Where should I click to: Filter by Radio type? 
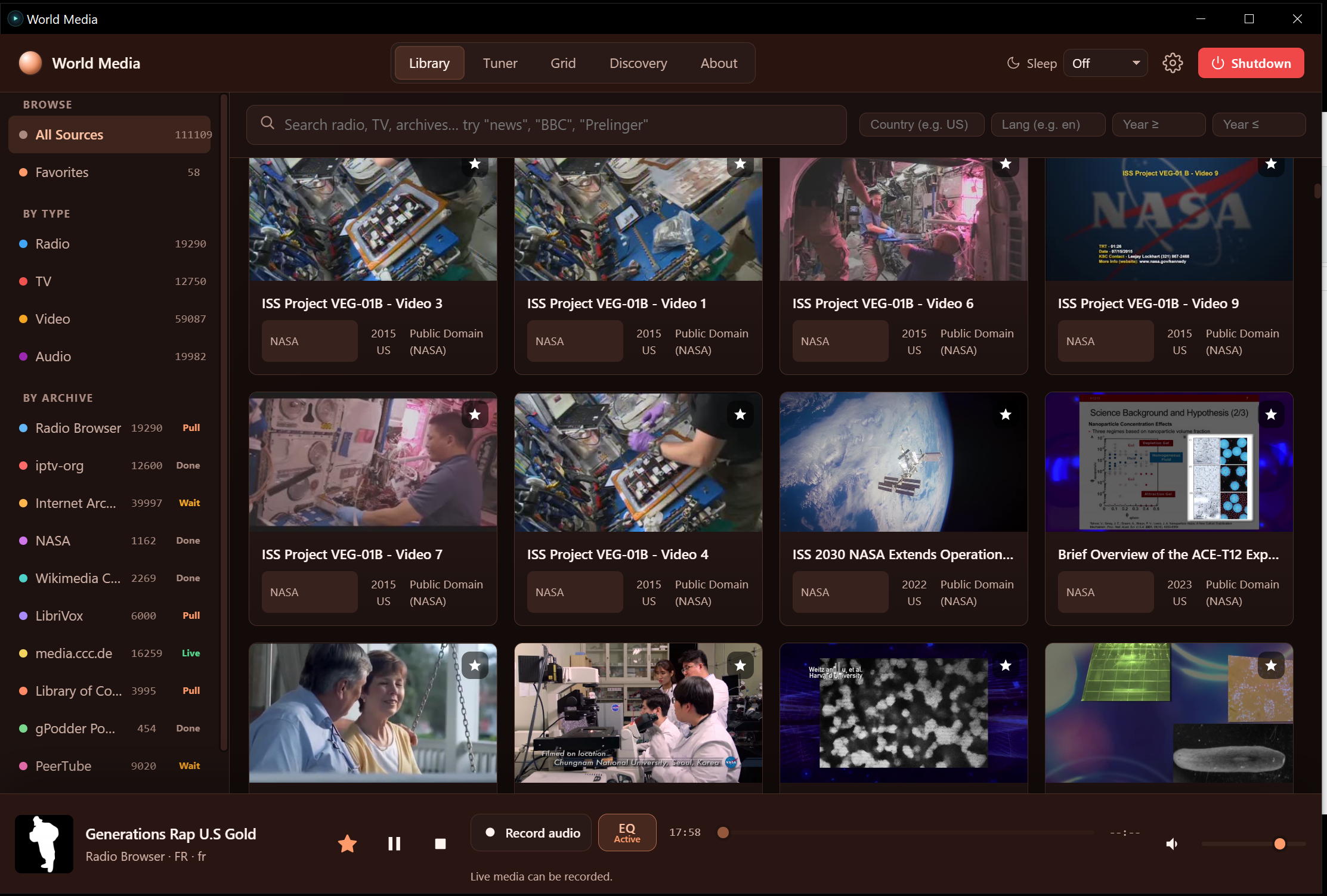click(x=110, y=244)
